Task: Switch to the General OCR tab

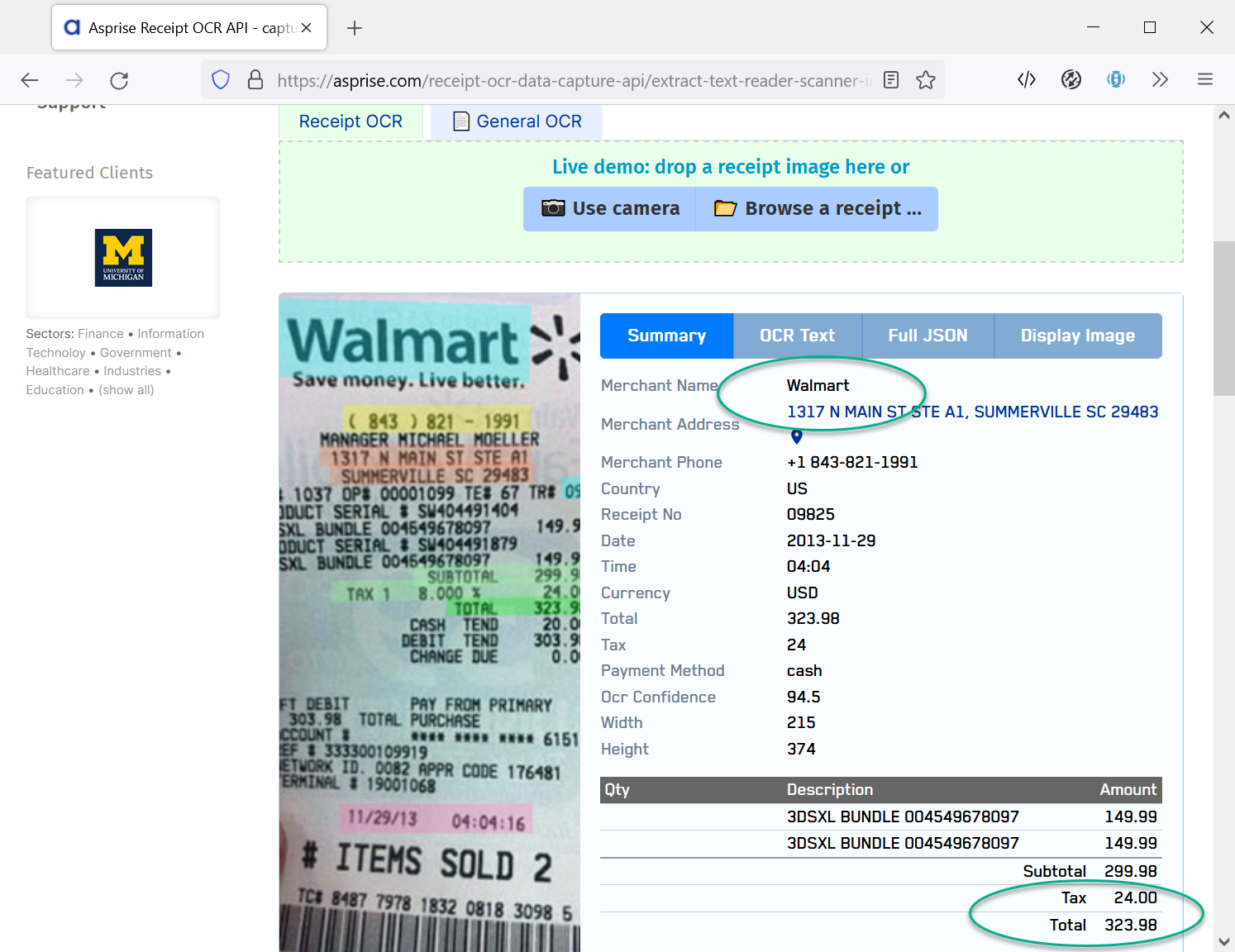Action: tap(517, 121)
